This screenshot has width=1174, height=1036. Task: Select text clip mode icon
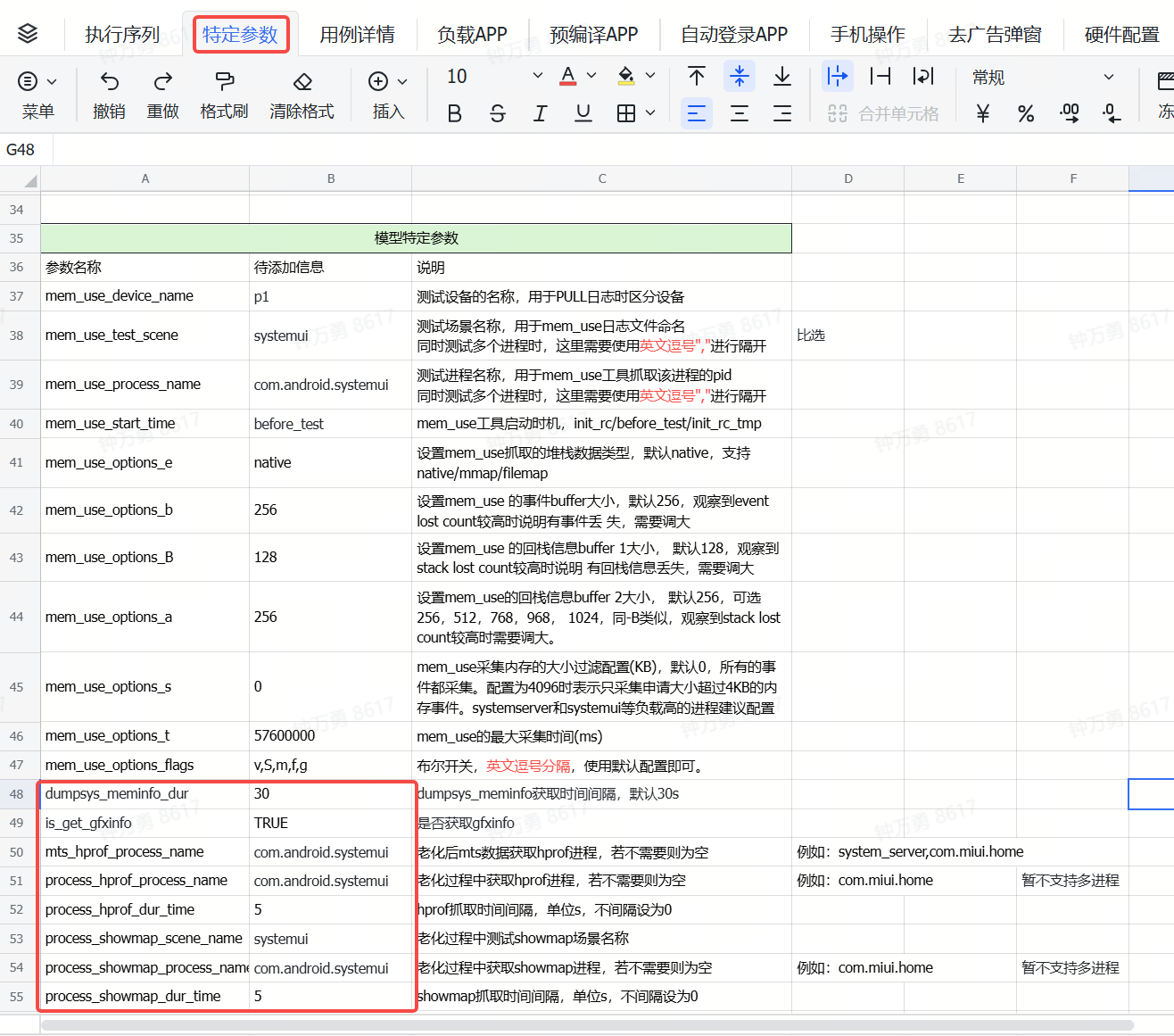pyautogui.click(x=880, y=76)
